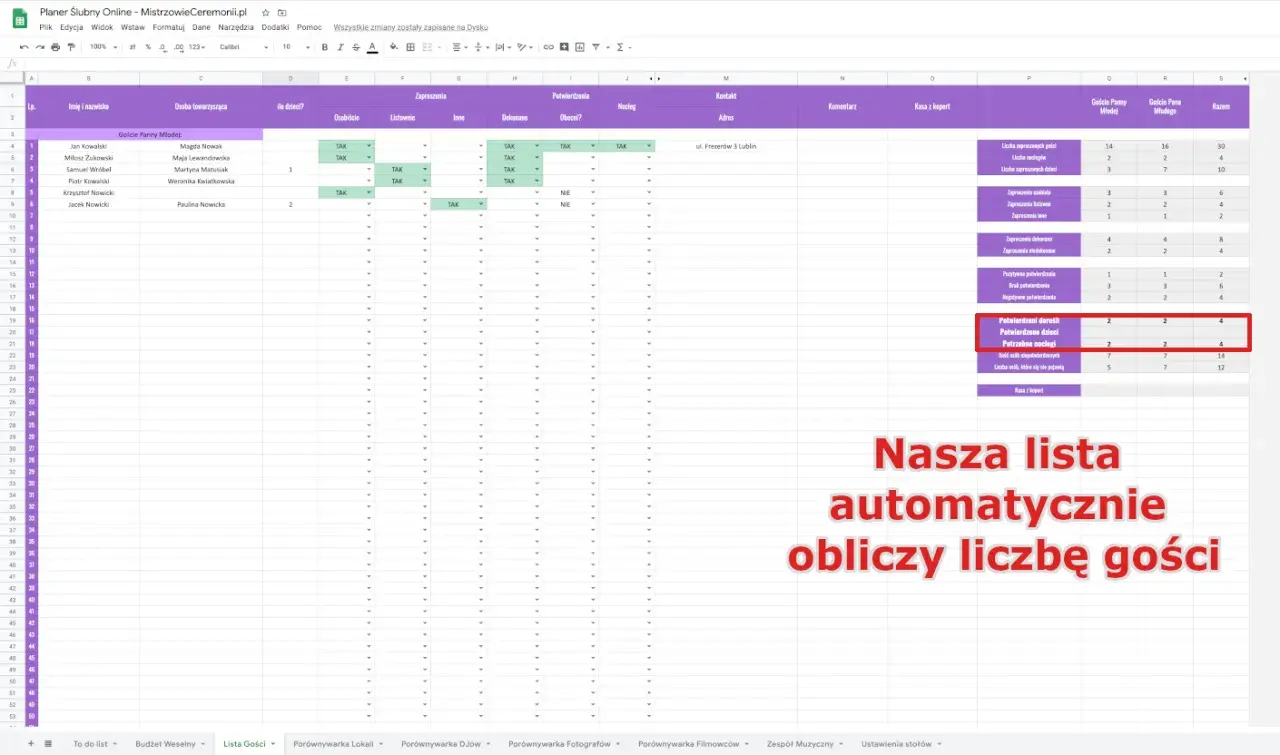Format cell as percent
This screenshot has width=1280, height=755.
point(148,47)
